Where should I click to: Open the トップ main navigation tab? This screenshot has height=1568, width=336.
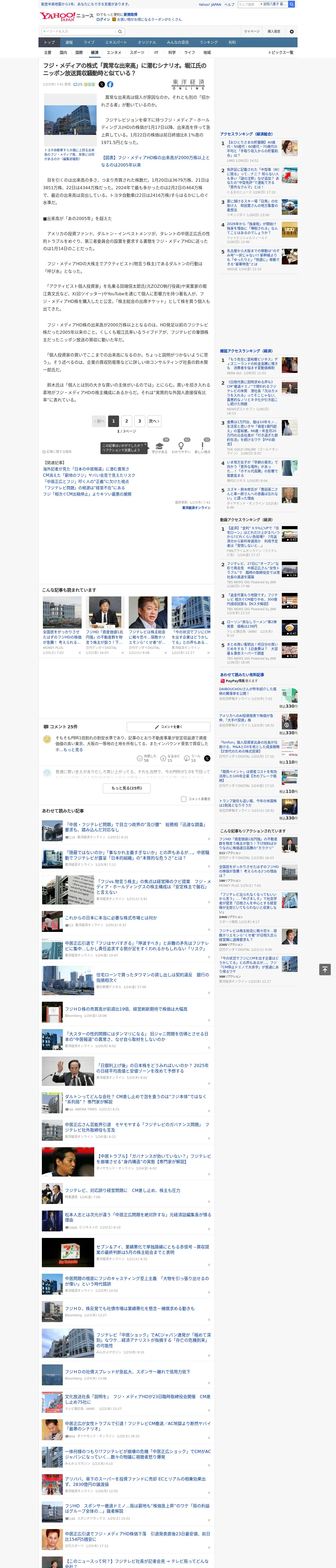coord(49,43)
